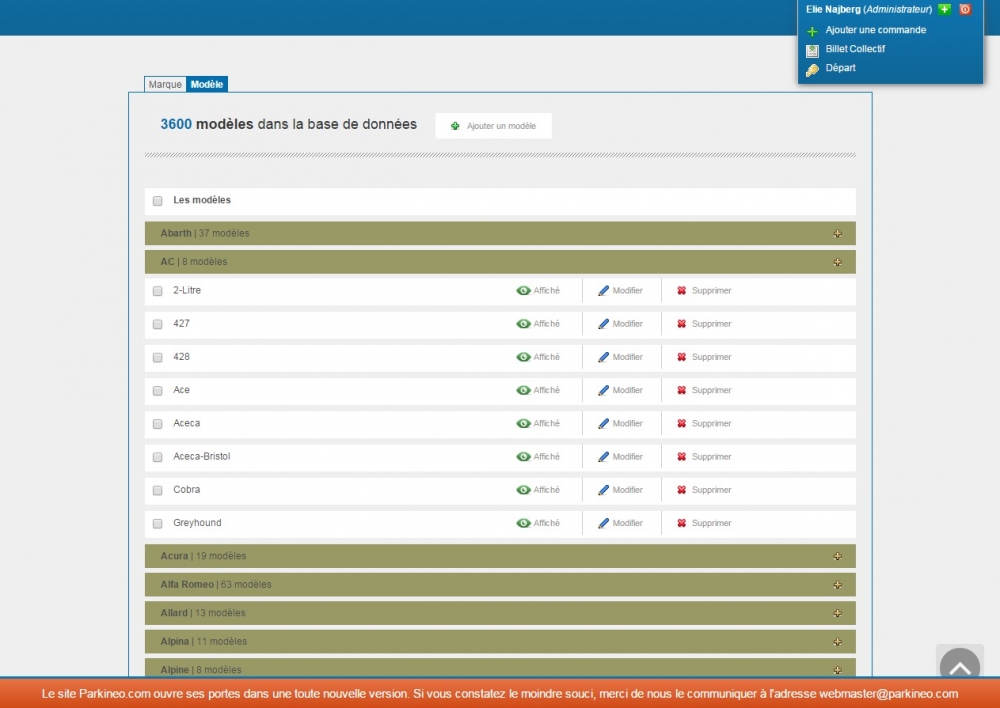
Task: Select the 428 model checkbox
Action: click(158, 358)
